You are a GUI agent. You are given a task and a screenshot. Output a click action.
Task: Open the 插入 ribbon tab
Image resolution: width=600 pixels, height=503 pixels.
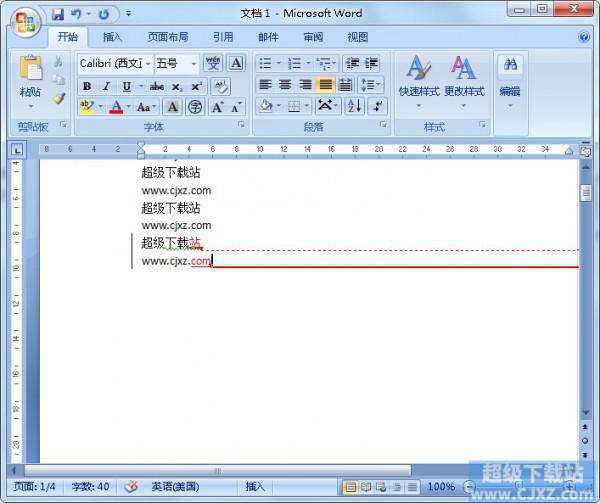112,37
